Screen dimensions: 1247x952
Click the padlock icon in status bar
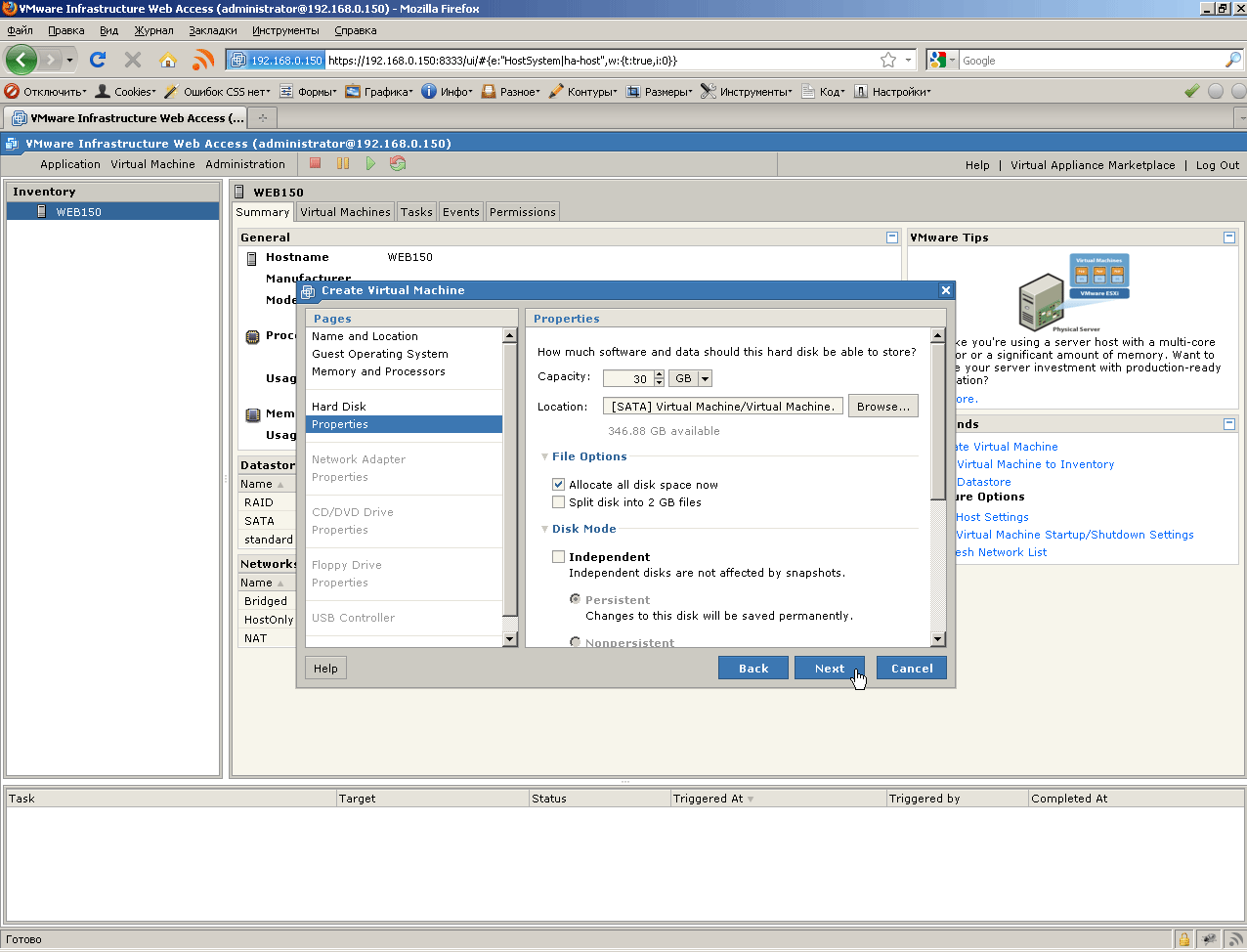tap(1184, 940)
